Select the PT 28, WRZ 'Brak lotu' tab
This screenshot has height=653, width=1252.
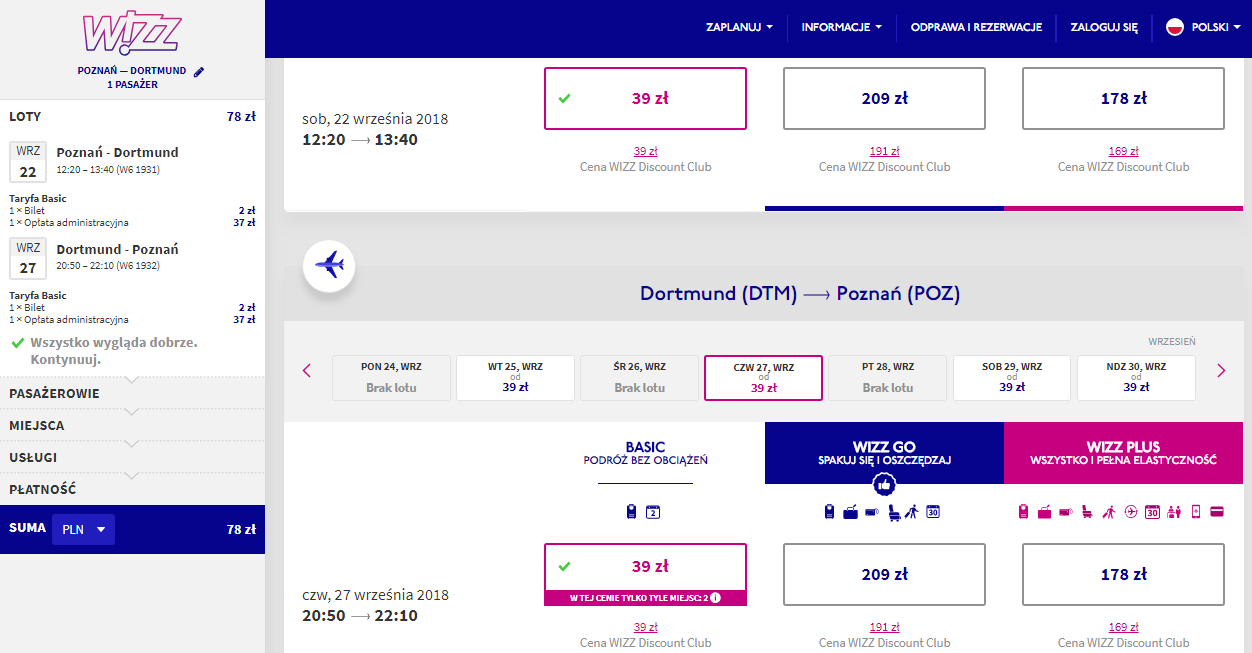[x=888, y=378]
